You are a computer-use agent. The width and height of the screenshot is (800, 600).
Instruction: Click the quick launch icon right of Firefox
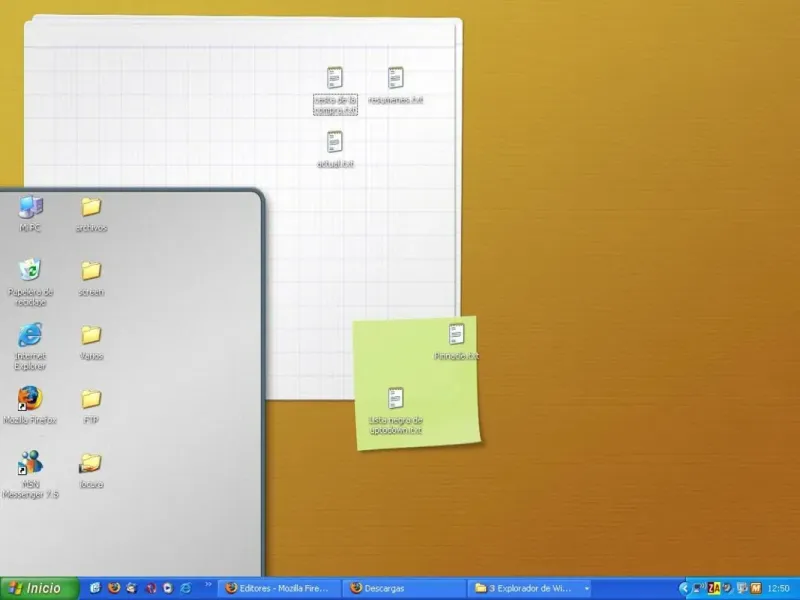(x=132, y=588)
